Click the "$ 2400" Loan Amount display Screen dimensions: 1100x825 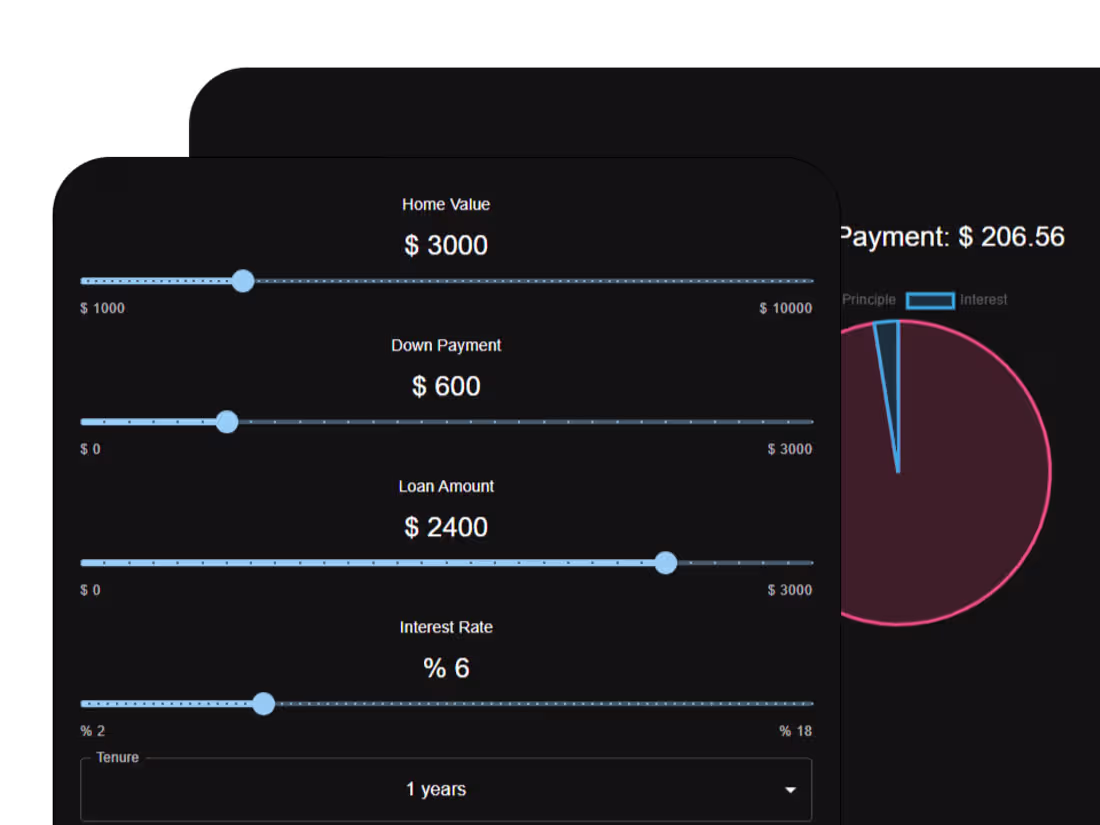[446, 527]
